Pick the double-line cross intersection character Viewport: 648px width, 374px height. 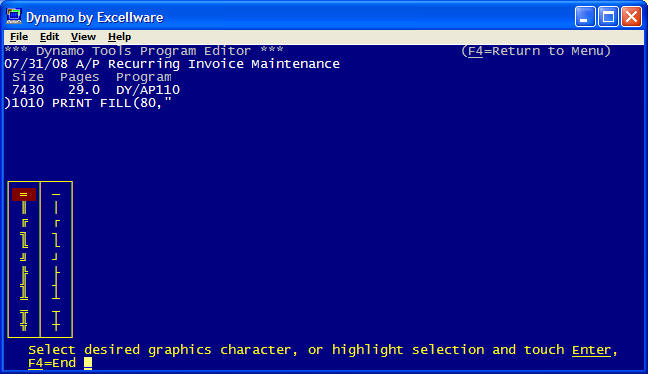24,326
